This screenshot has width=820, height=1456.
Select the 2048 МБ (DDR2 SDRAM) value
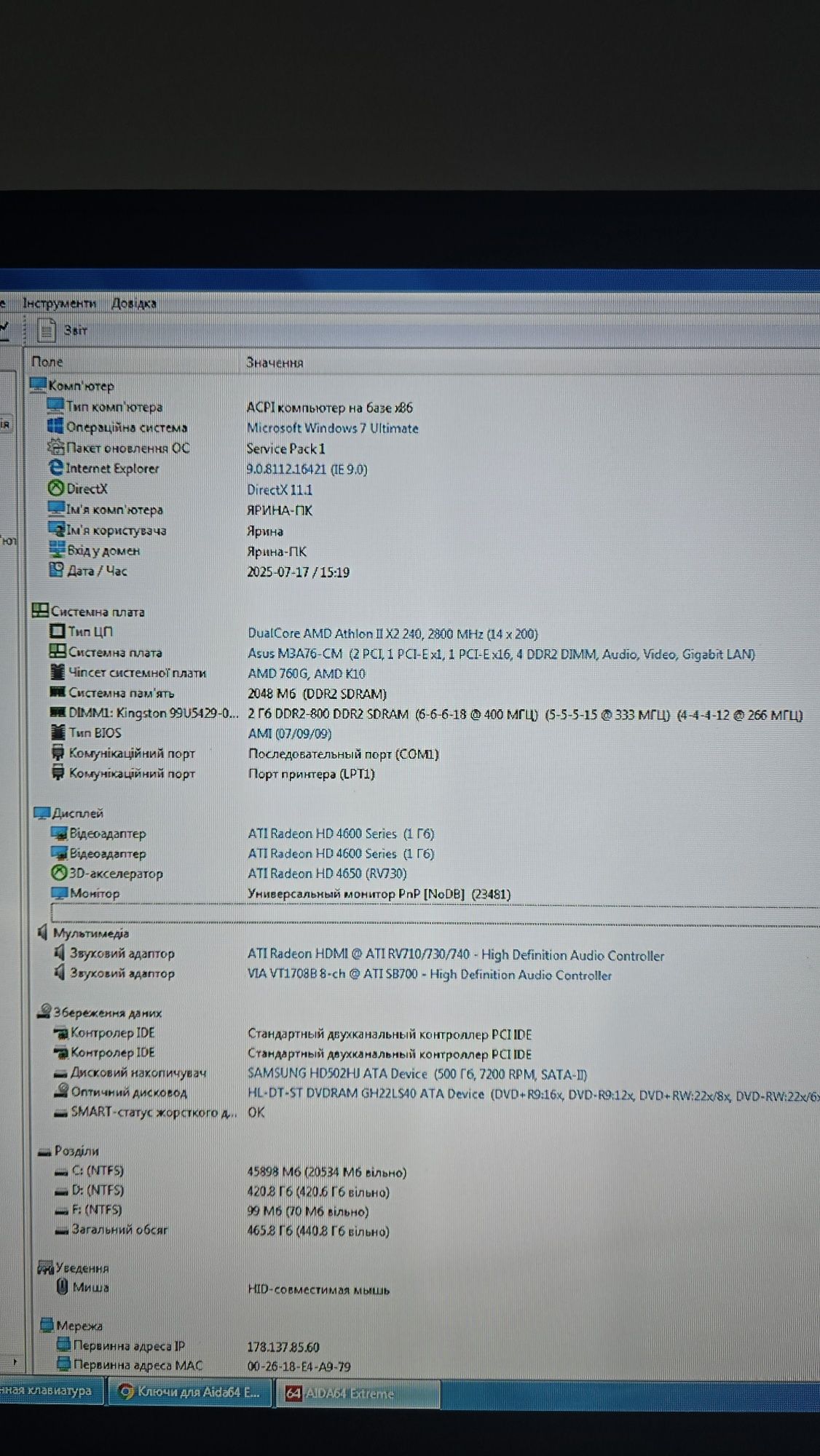(318, 694)
